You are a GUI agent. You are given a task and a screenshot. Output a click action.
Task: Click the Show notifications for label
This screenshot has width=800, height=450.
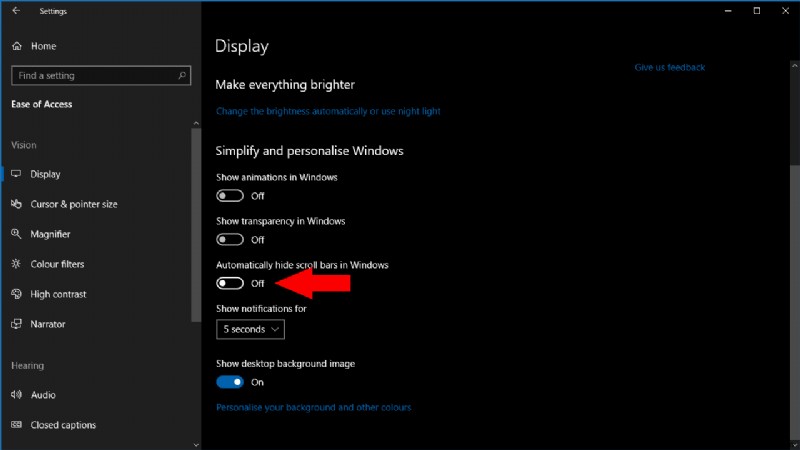click(x=261, y=309)
